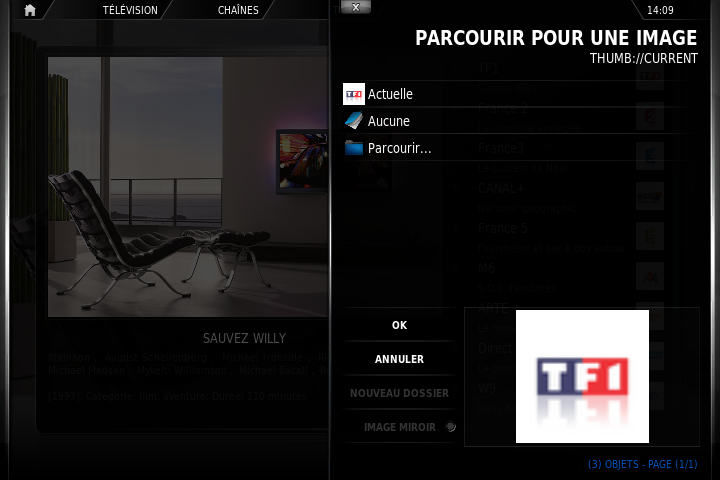Click the Sauvez Willy programme title
This screenshot has width=720, height=480.
(244, 338)
